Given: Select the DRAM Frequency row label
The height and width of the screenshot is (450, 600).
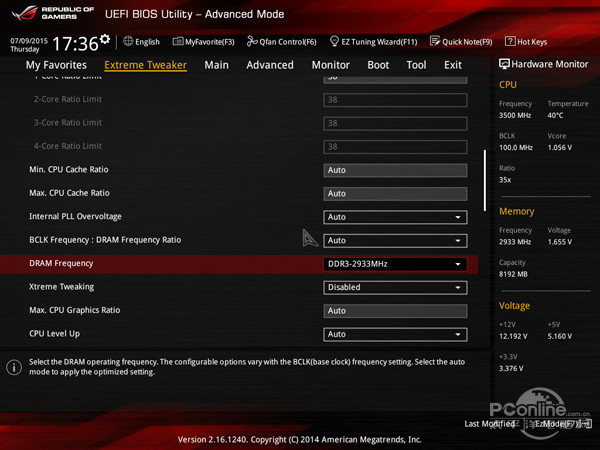Looking at the screenshot, I should pos(61,263).
